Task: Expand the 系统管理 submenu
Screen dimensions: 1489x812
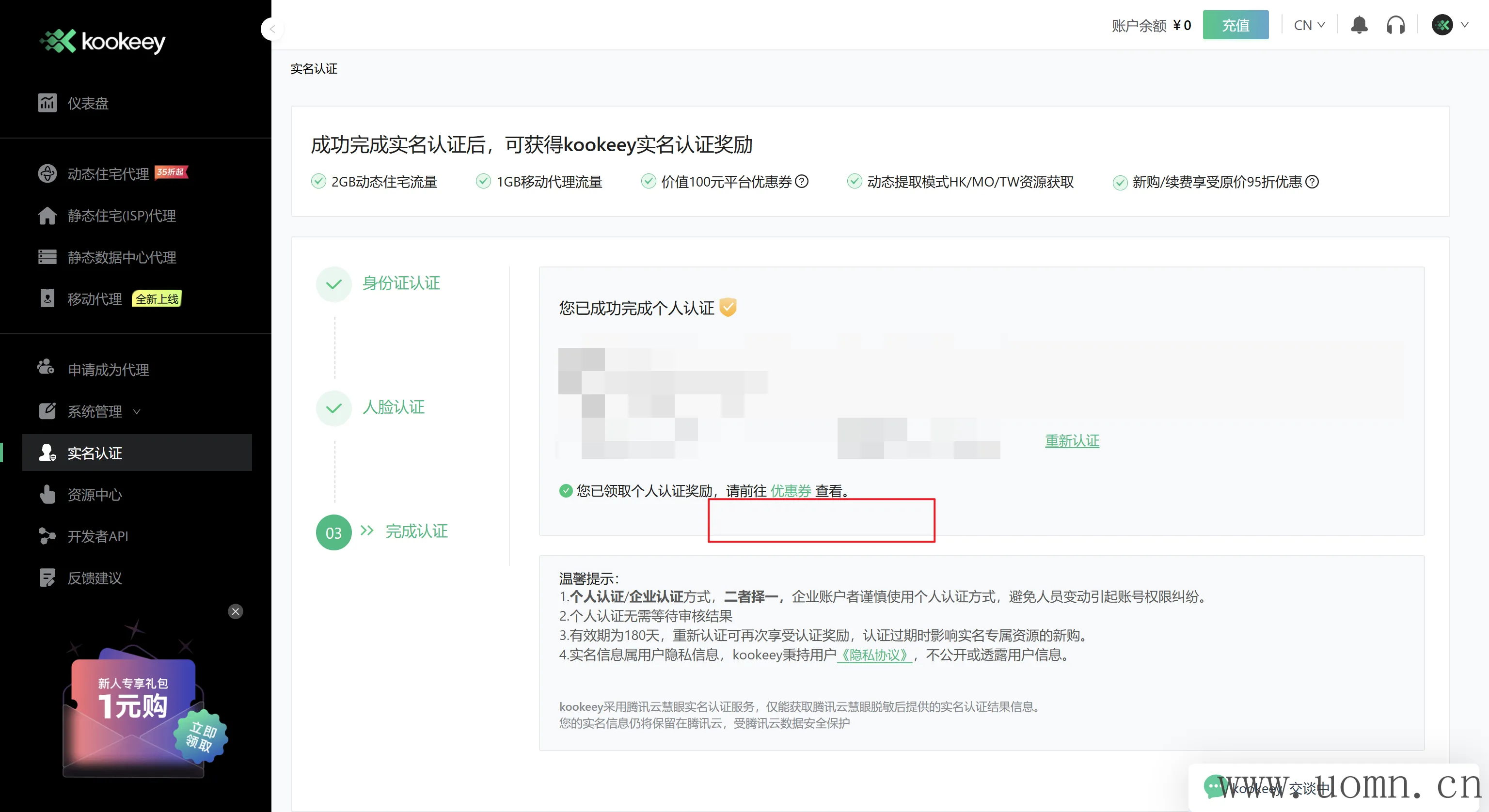Action: [x=95, y=411]
